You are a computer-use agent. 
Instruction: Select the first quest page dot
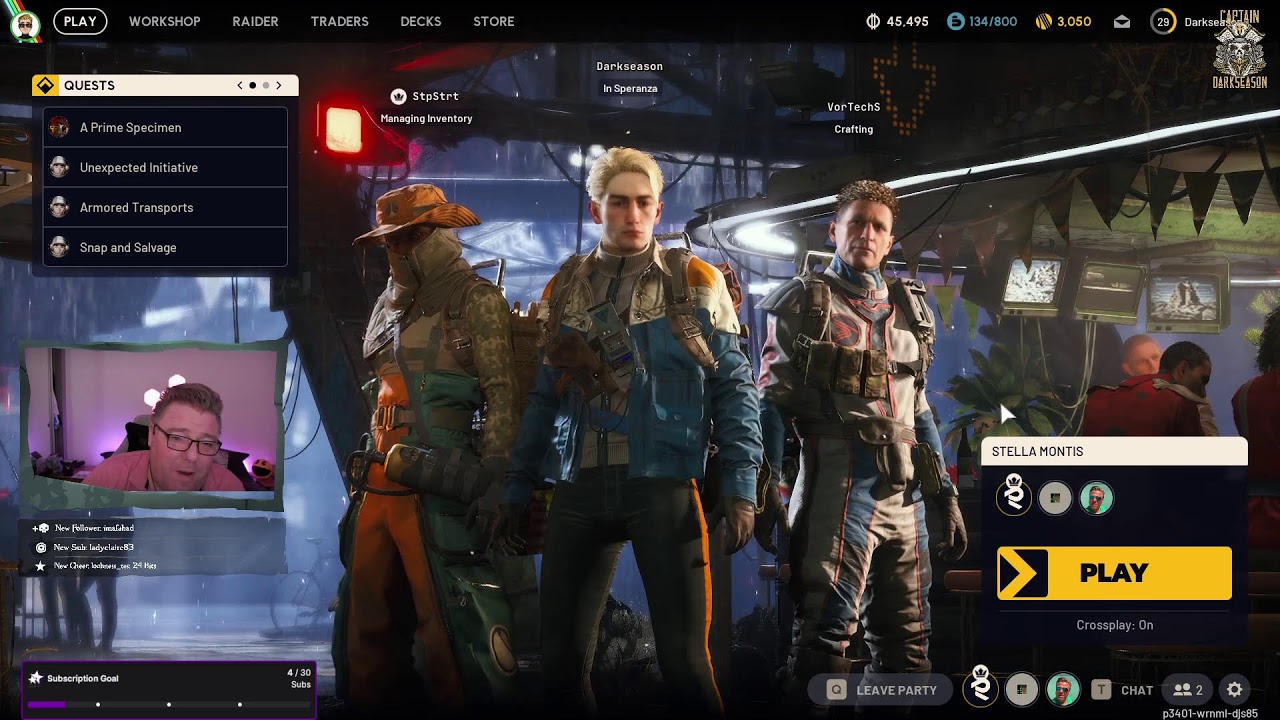coord(252,85)
